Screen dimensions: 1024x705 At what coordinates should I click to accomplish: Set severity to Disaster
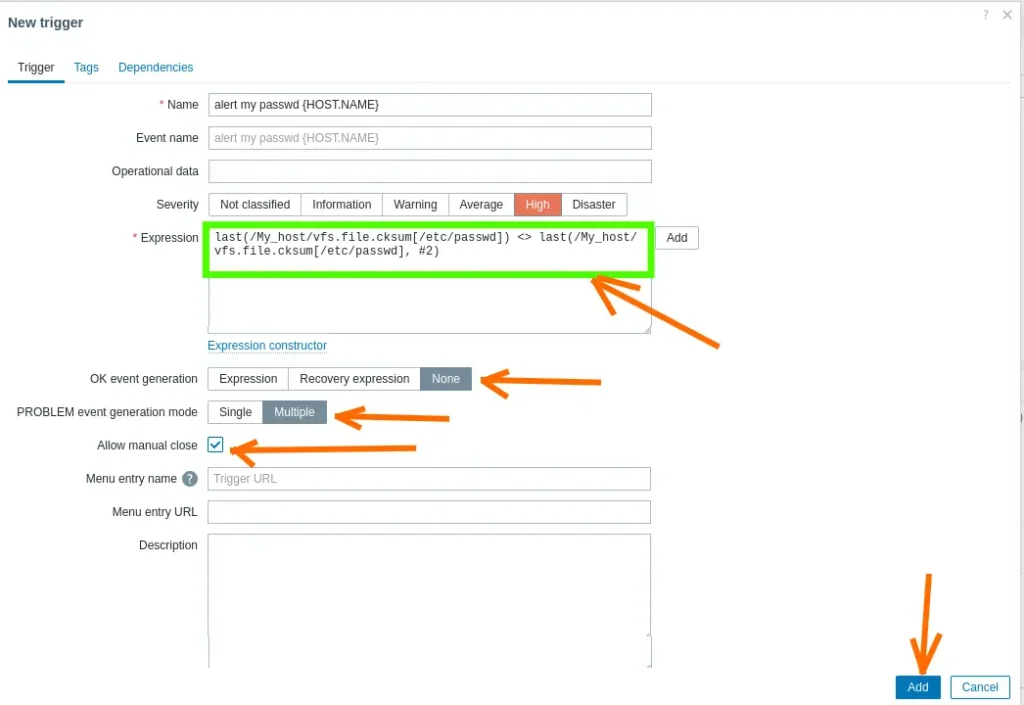pyautogui.click(x=594, y=204)
